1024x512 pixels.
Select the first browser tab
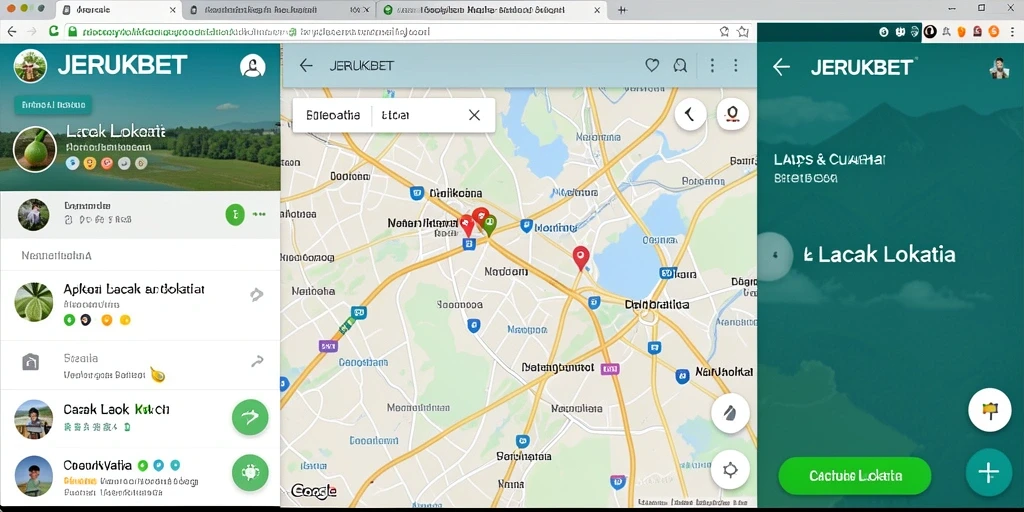point(118,10)
